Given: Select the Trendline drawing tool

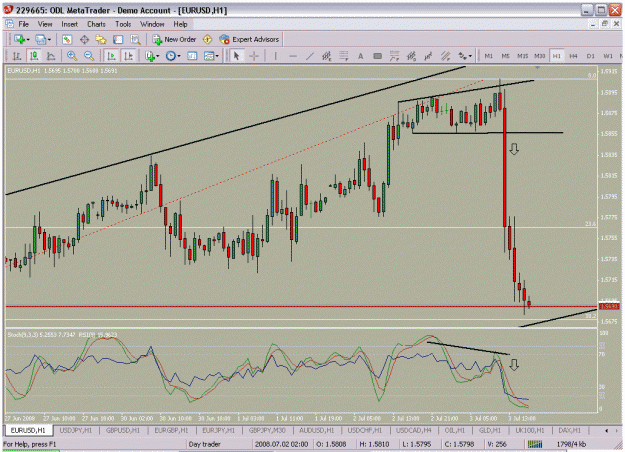Looking at the screenshot, I should 310,56.
